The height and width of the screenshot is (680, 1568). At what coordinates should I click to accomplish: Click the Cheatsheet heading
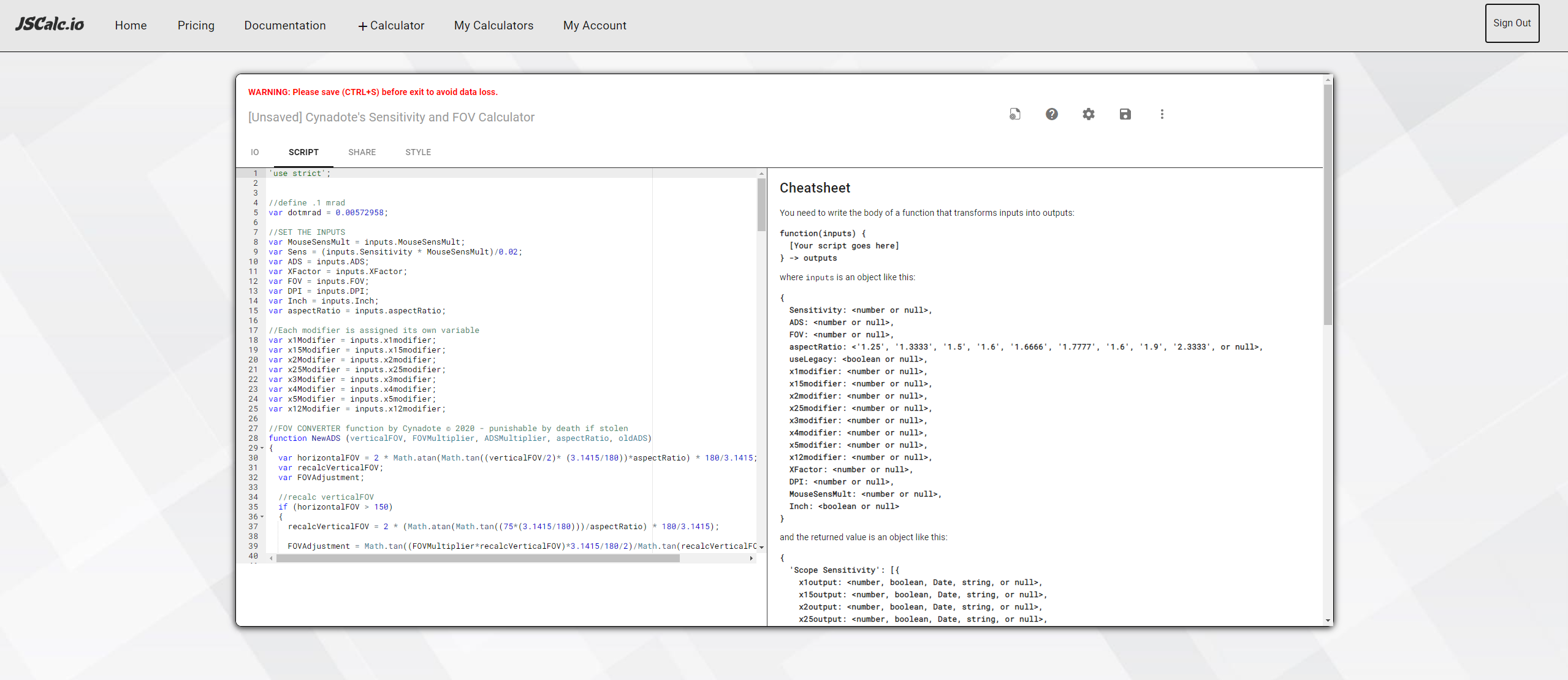click(x=815, y=188)
